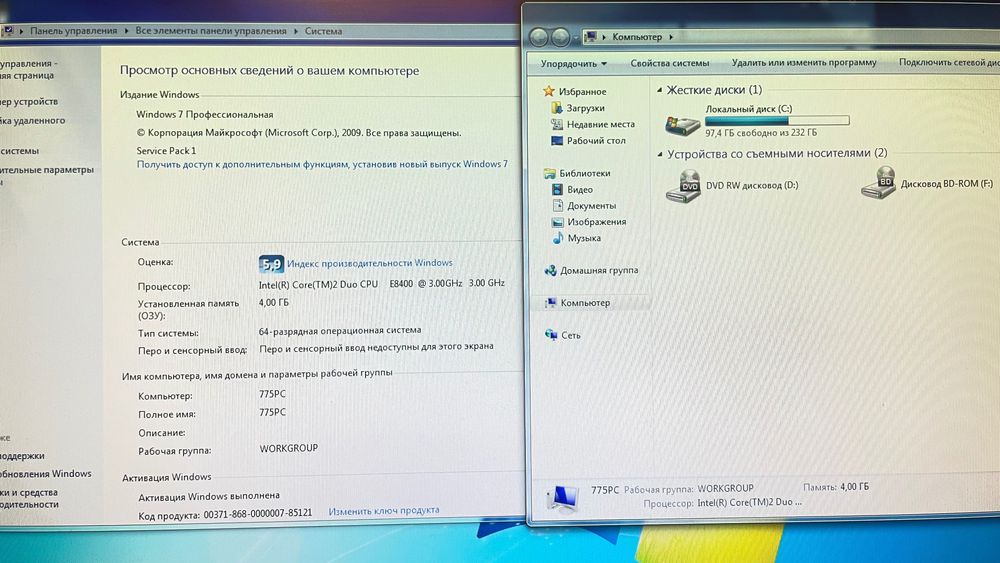Open Индекс производительности Windows link
The width and height of the screenshot is (1000, 563).
(369, 263)
